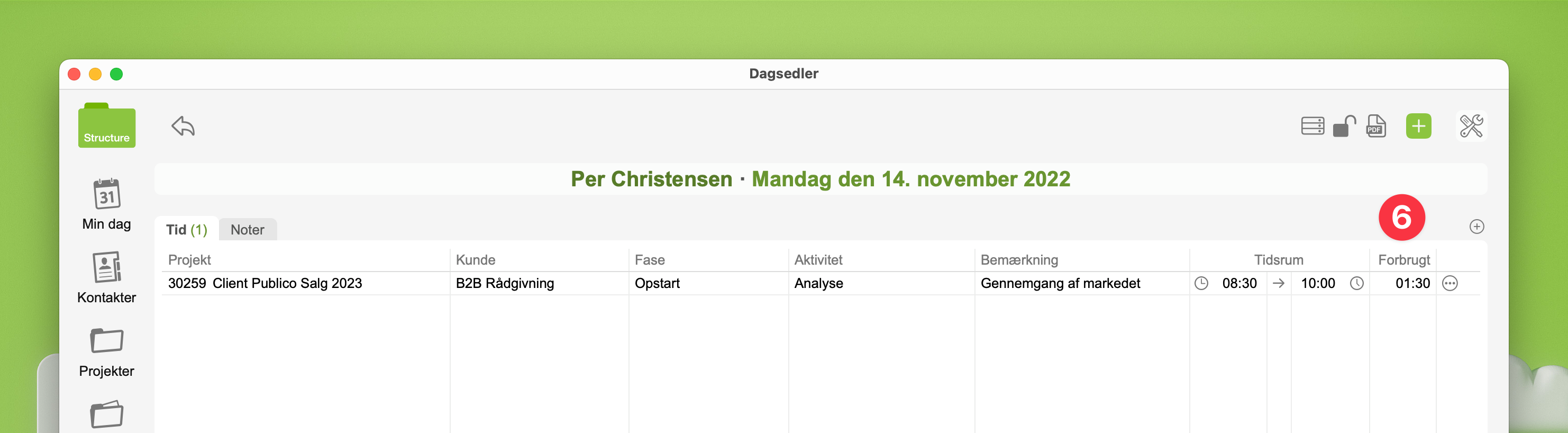The image size is (1568, 433).
Task: Open the row's ellipsis options menu
Action: [1450, 283]
